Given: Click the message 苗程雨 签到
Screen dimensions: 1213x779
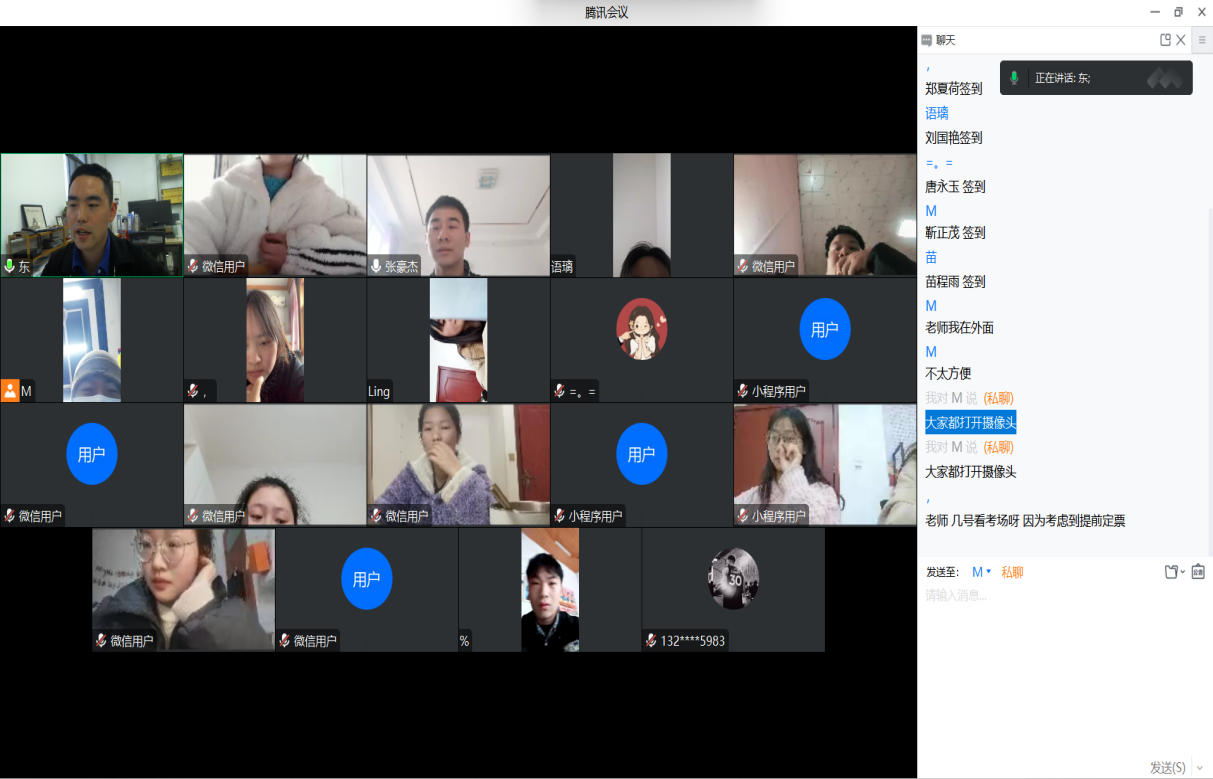Looking at the screenshot, I should pyautogui.click(x=955, y=282).
